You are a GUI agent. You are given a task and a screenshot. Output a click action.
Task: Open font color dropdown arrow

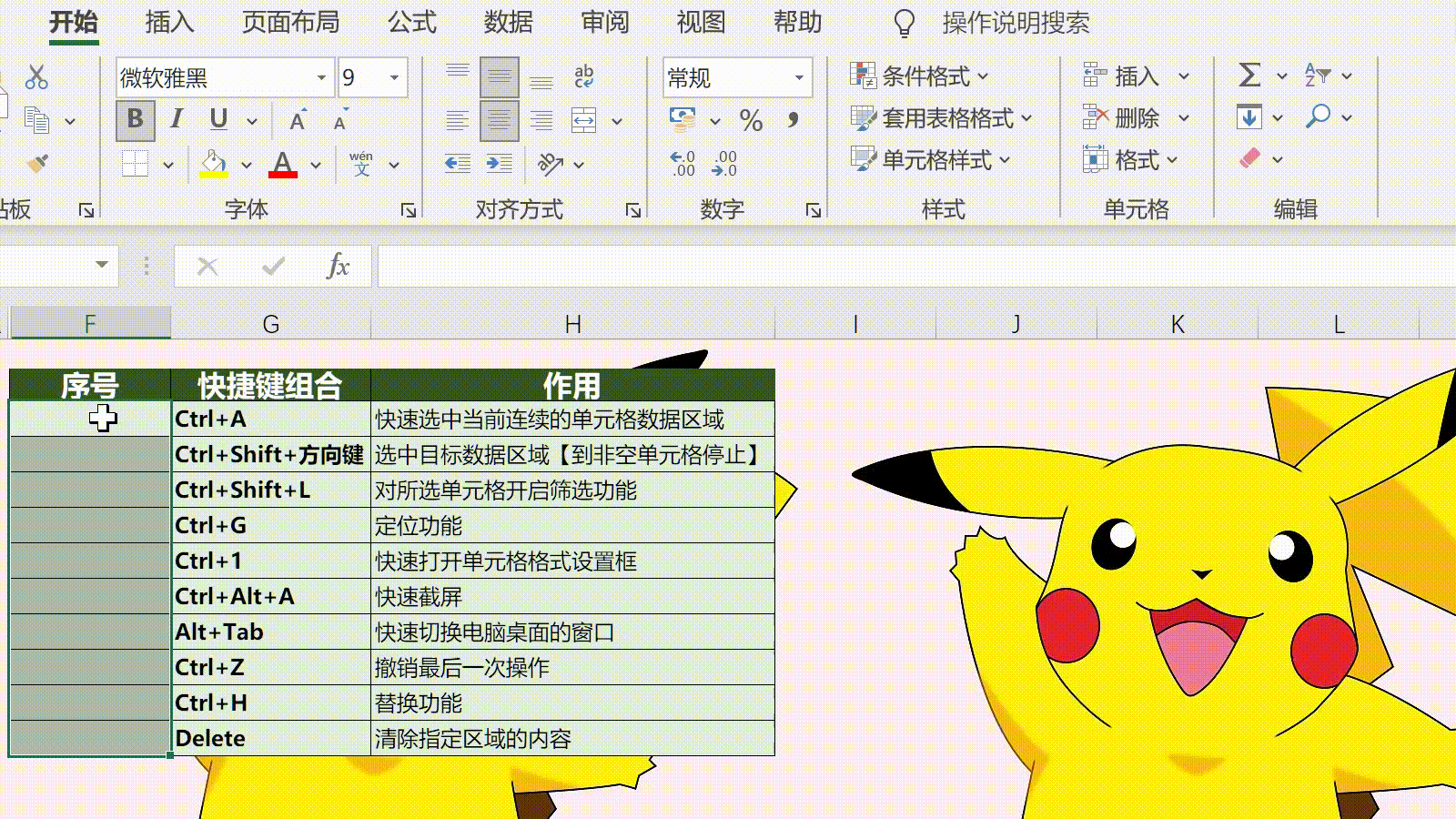tap(316, 165)
